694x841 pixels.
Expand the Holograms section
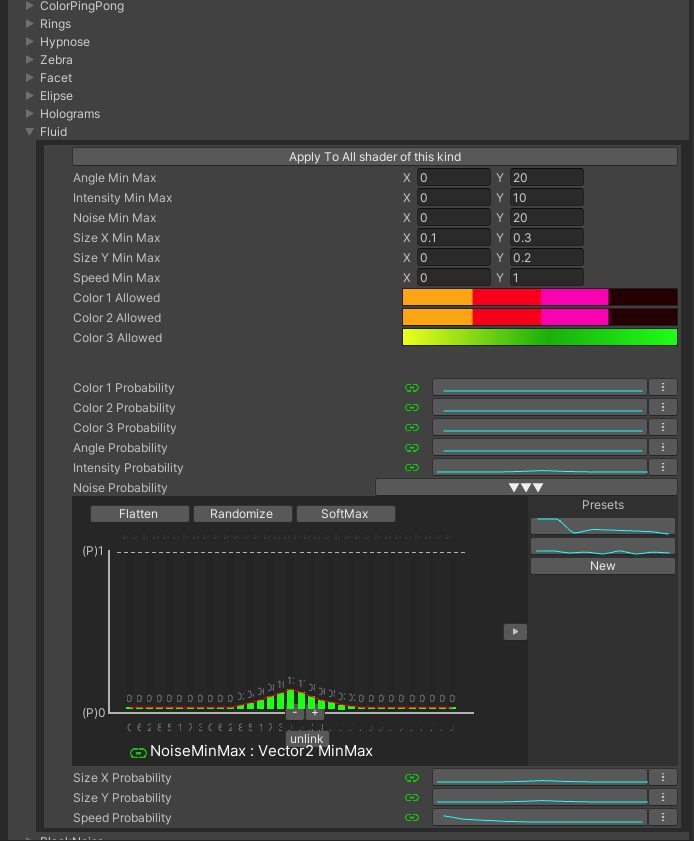pyautogui.click(x=30, y=114)
